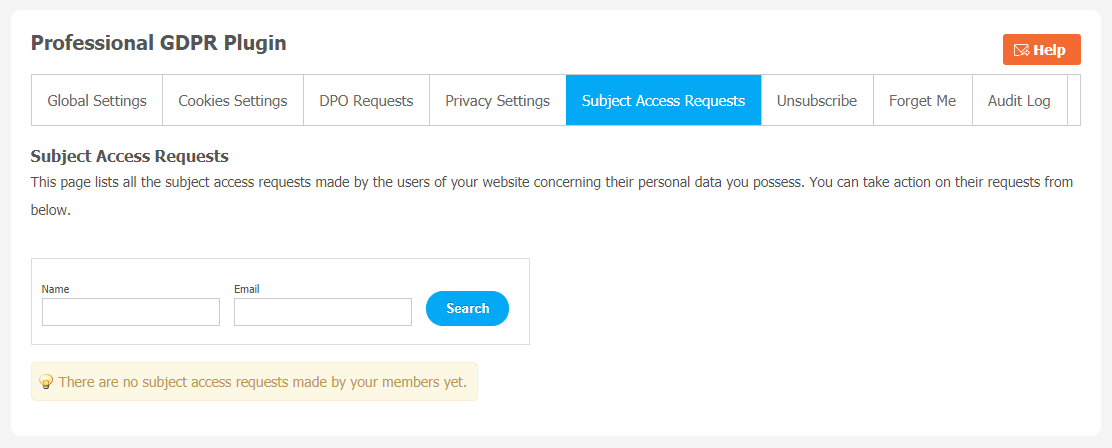Go to the DPO Requests tab
1112x448 pixels.
pyautogui.click(x=366, y=101)
